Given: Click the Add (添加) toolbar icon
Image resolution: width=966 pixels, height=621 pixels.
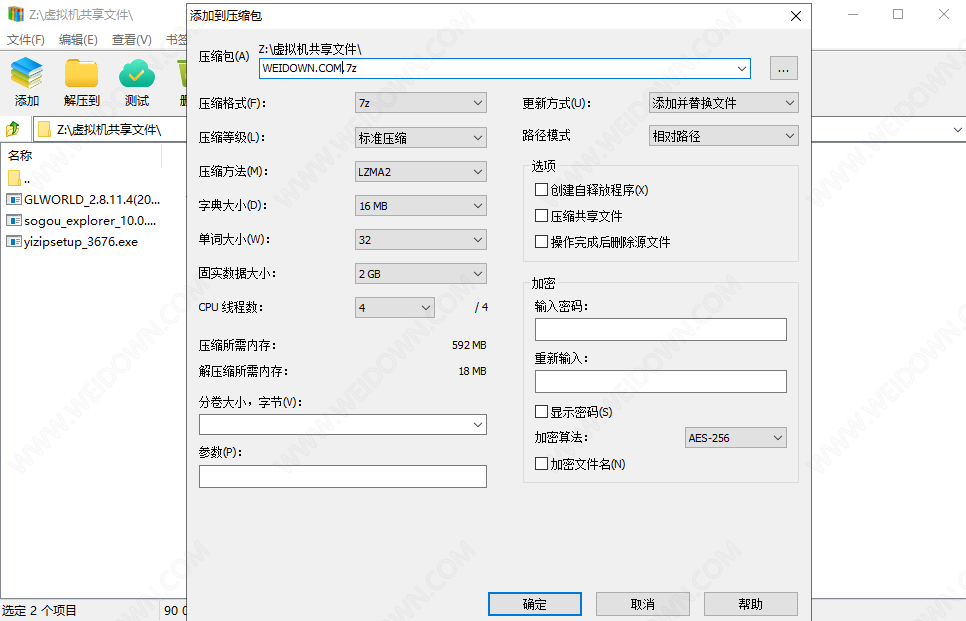Looking at the screenshot, I should tap(27, 76).
